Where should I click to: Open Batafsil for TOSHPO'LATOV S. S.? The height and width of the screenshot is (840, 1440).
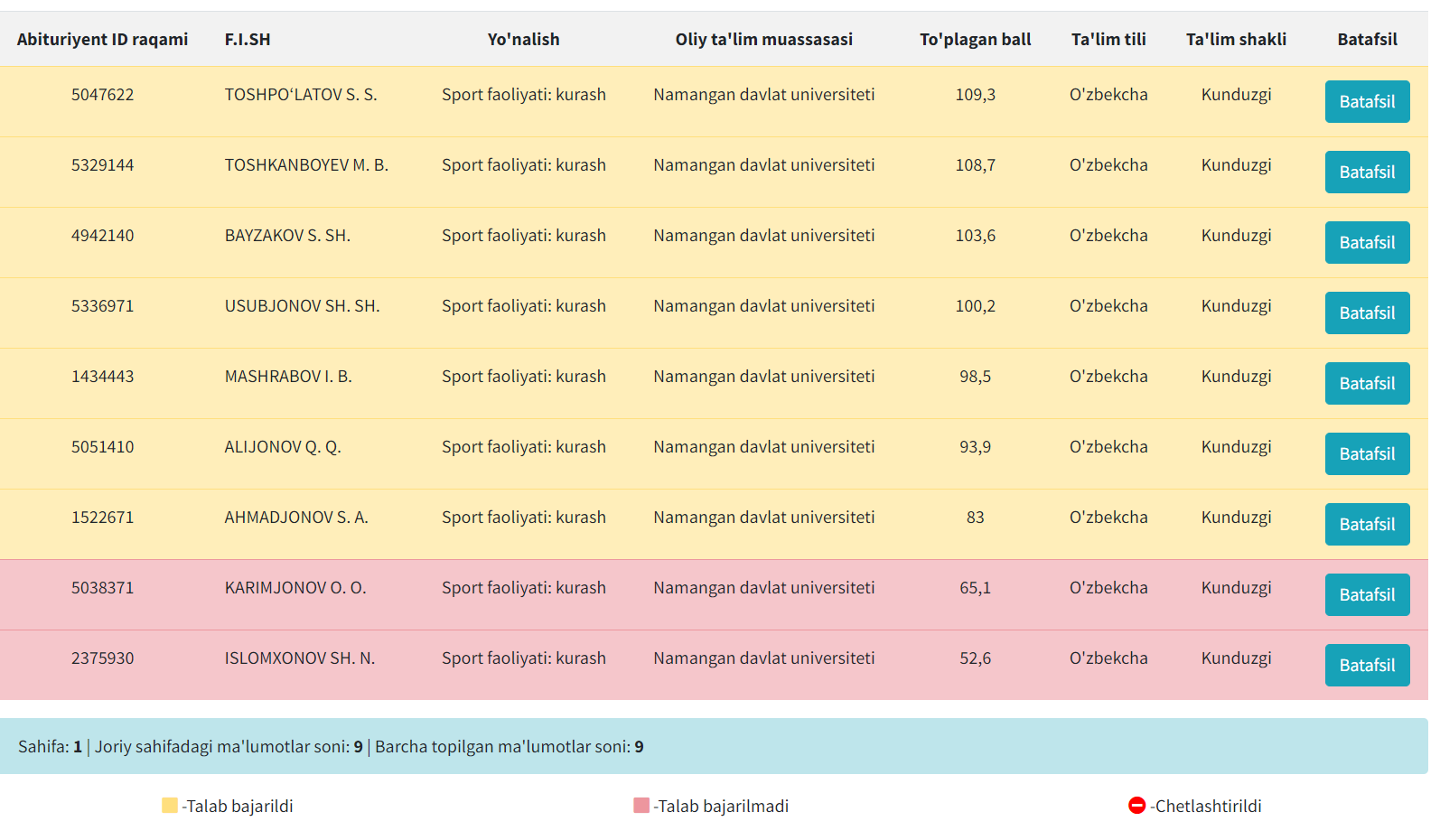(x=1367, y=102)
